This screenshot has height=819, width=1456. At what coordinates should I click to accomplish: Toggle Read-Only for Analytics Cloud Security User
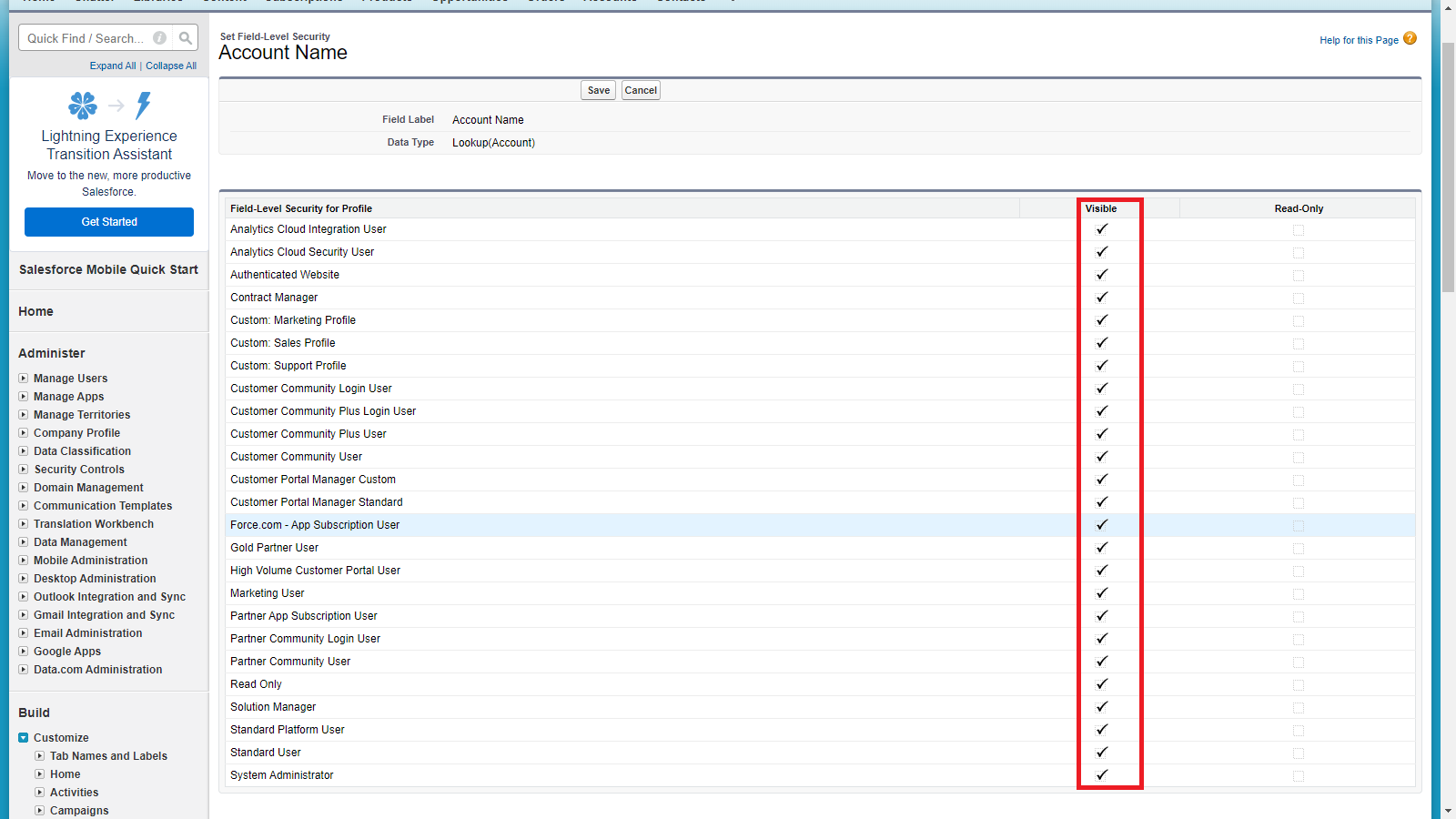(x=1299, y=253)
